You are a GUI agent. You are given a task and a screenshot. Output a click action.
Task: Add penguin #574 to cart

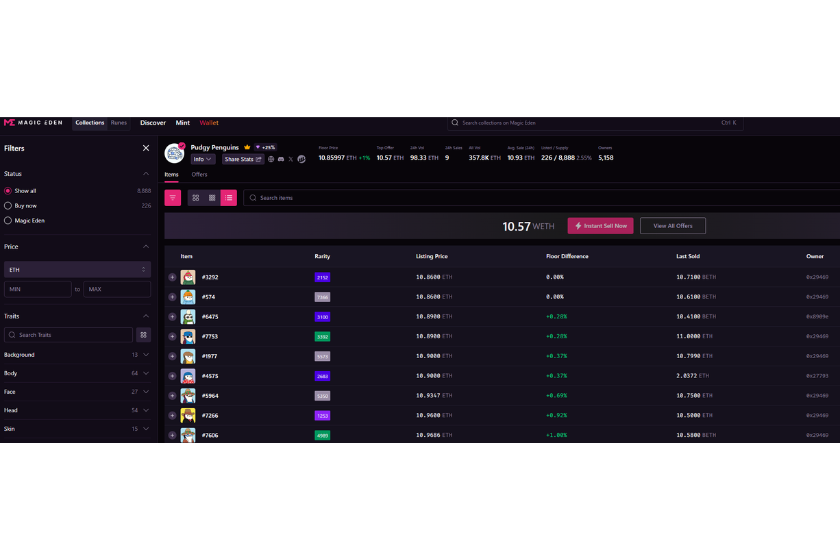(172, 297)
